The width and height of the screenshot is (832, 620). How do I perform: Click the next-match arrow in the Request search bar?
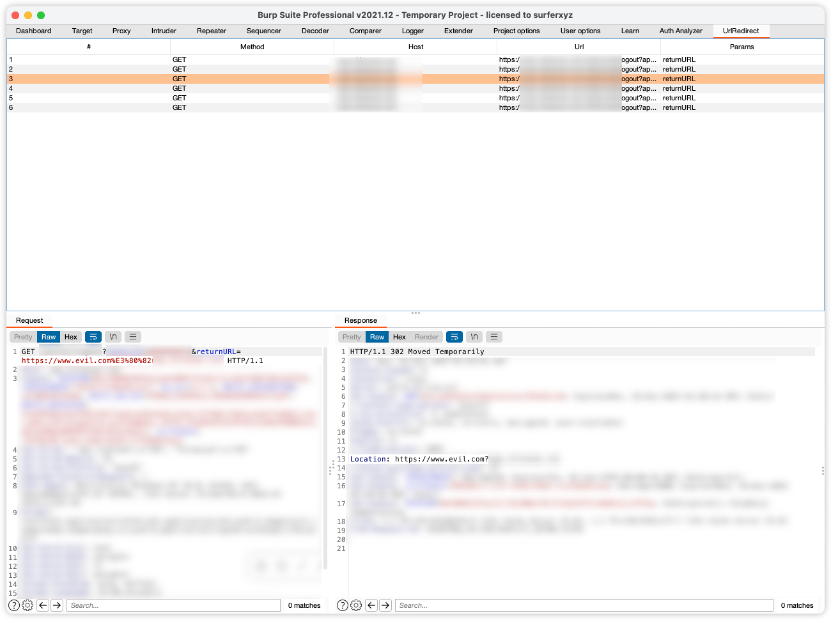57,605
